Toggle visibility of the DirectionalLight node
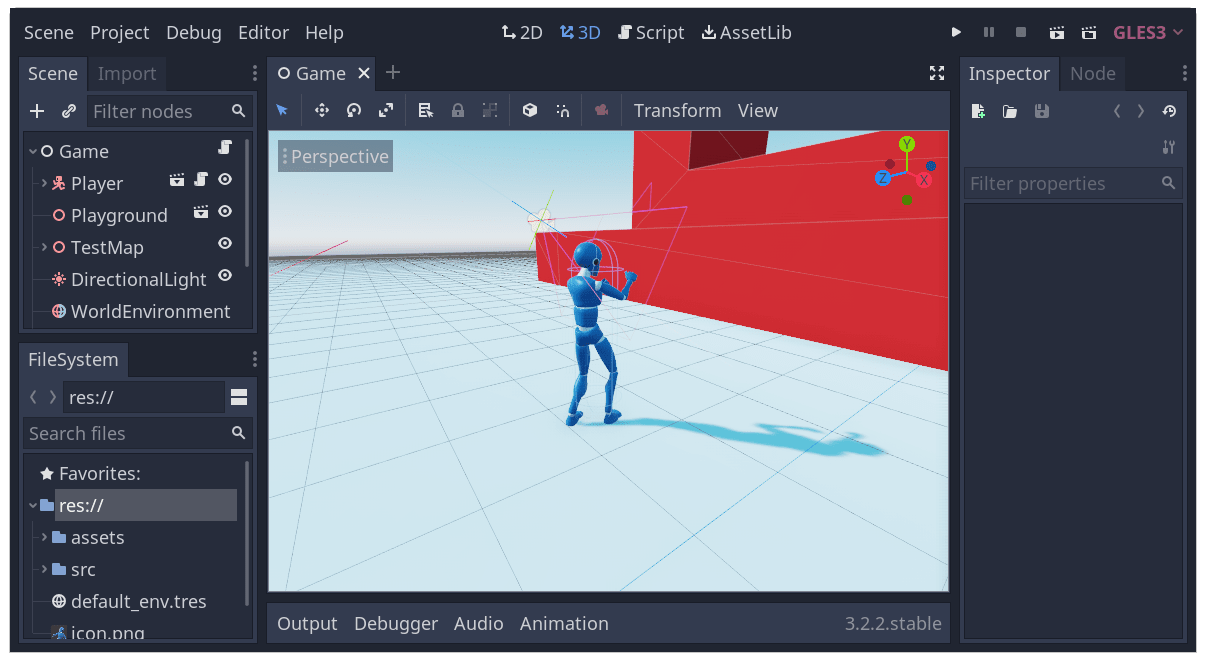Screen dimensions: 1206x662 [224, 275]
